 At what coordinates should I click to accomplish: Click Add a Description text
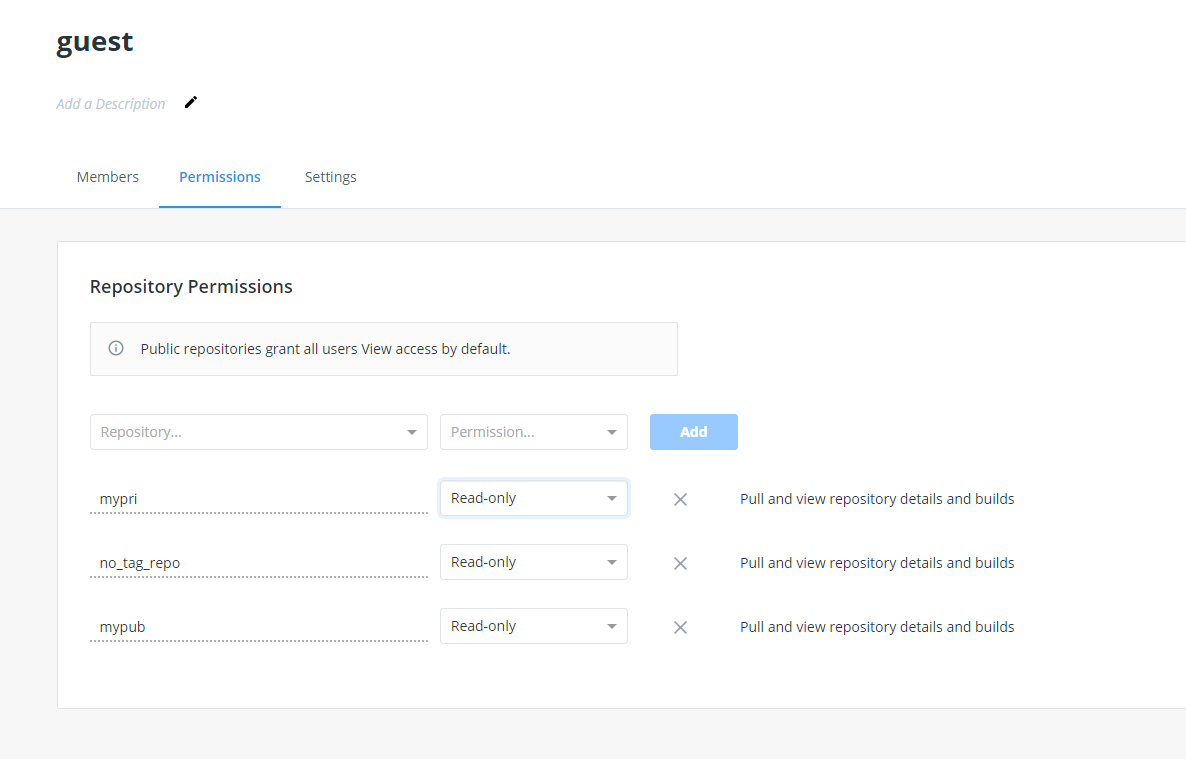[111, 104]
